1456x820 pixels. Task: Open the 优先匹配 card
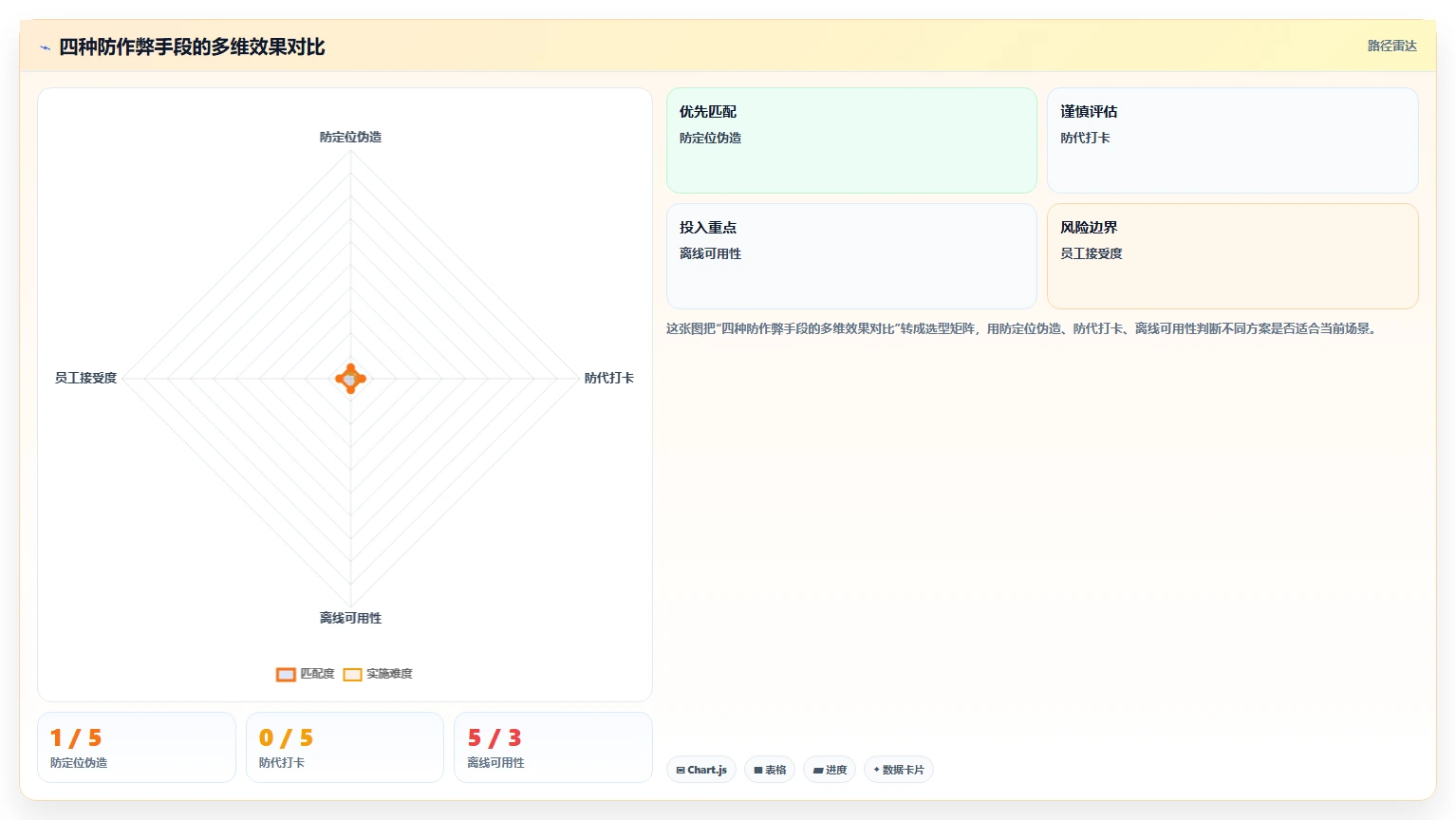851,140
